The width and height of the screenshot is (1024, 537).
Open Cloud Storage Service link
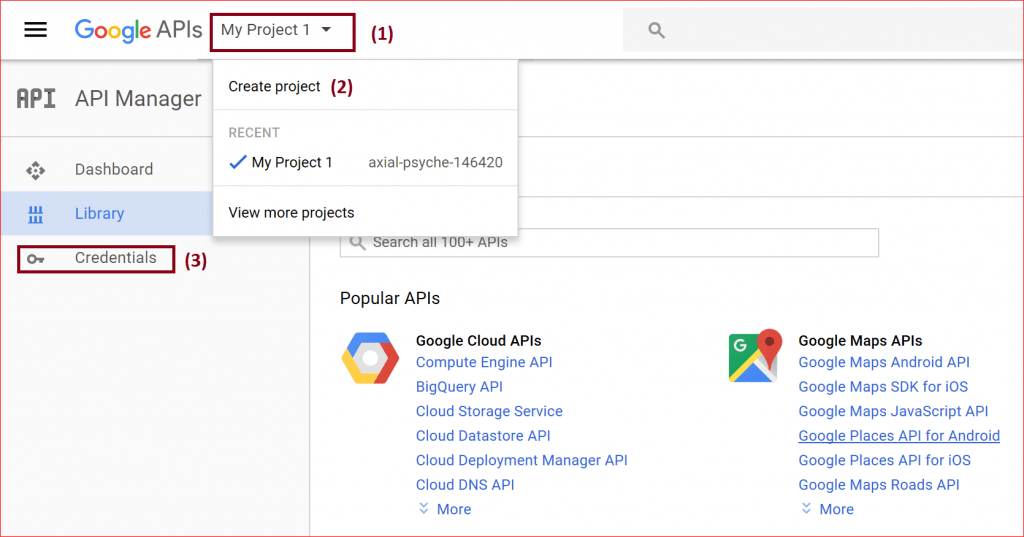[489, 411]
